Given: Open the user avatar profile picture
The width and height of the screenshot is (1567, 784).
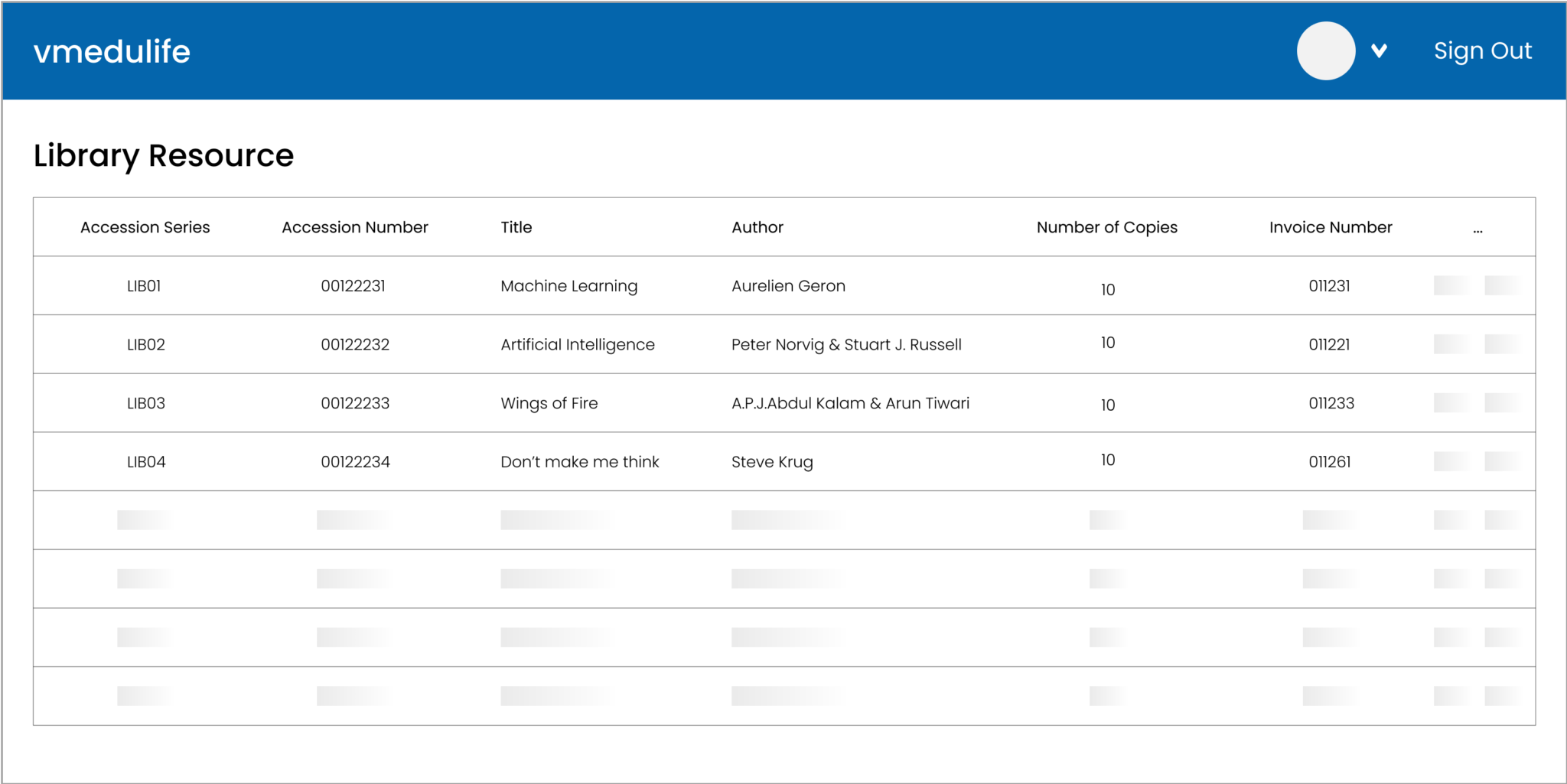Looking at the screenshot, I should coord(1326,50).
